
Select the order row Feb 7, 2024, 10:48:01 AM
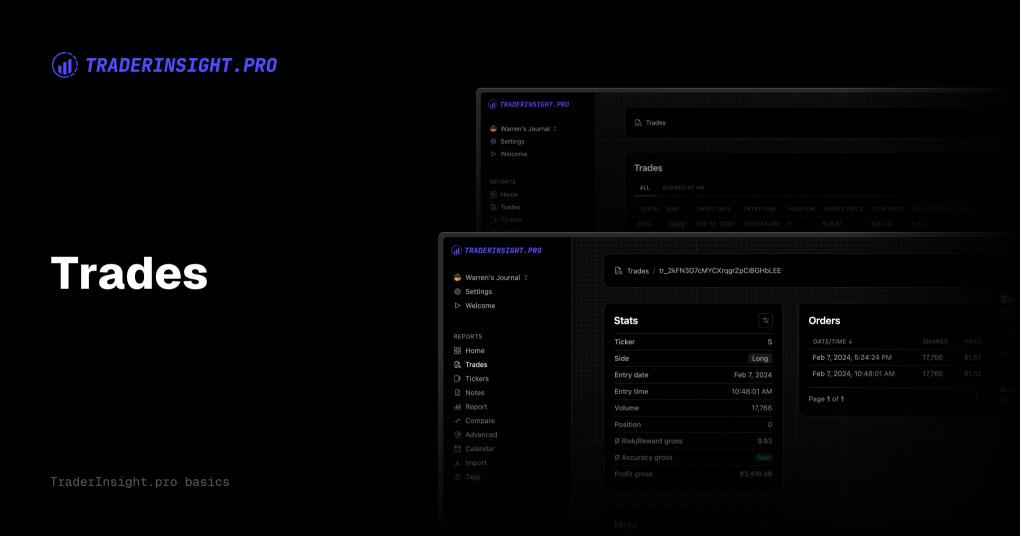pos(896,373)
